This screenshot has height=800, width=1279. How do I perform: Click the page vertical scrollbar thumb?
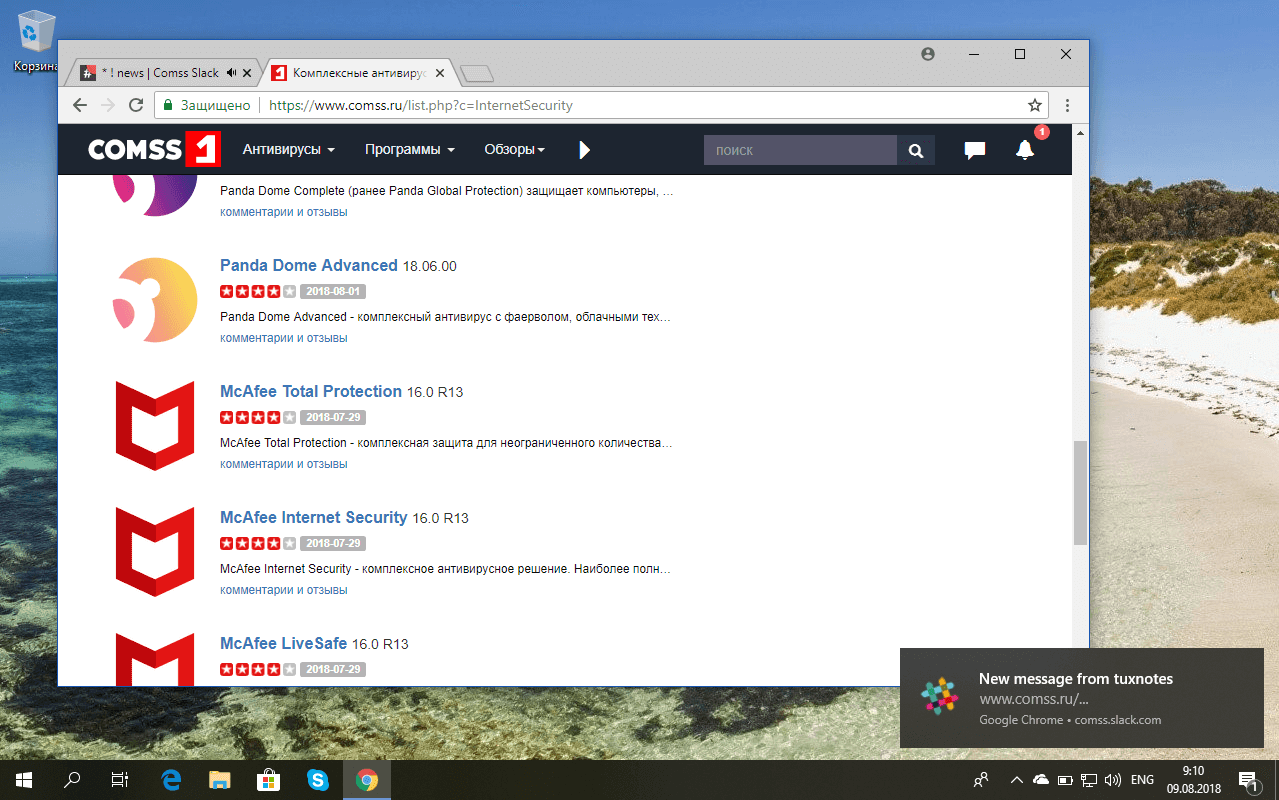[x=1080, y=492]
